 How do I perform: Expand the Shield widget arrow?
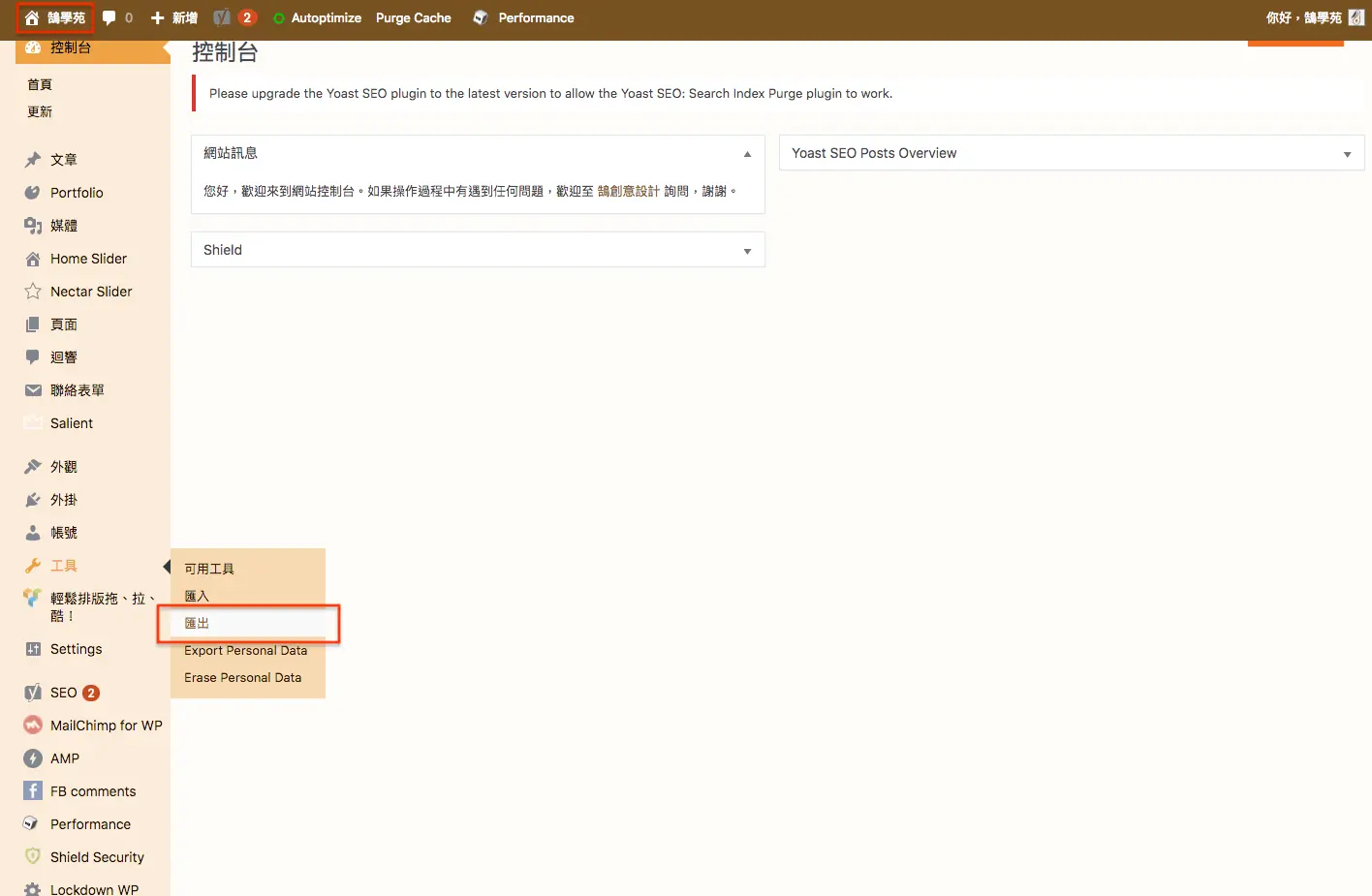click(747, 251)
